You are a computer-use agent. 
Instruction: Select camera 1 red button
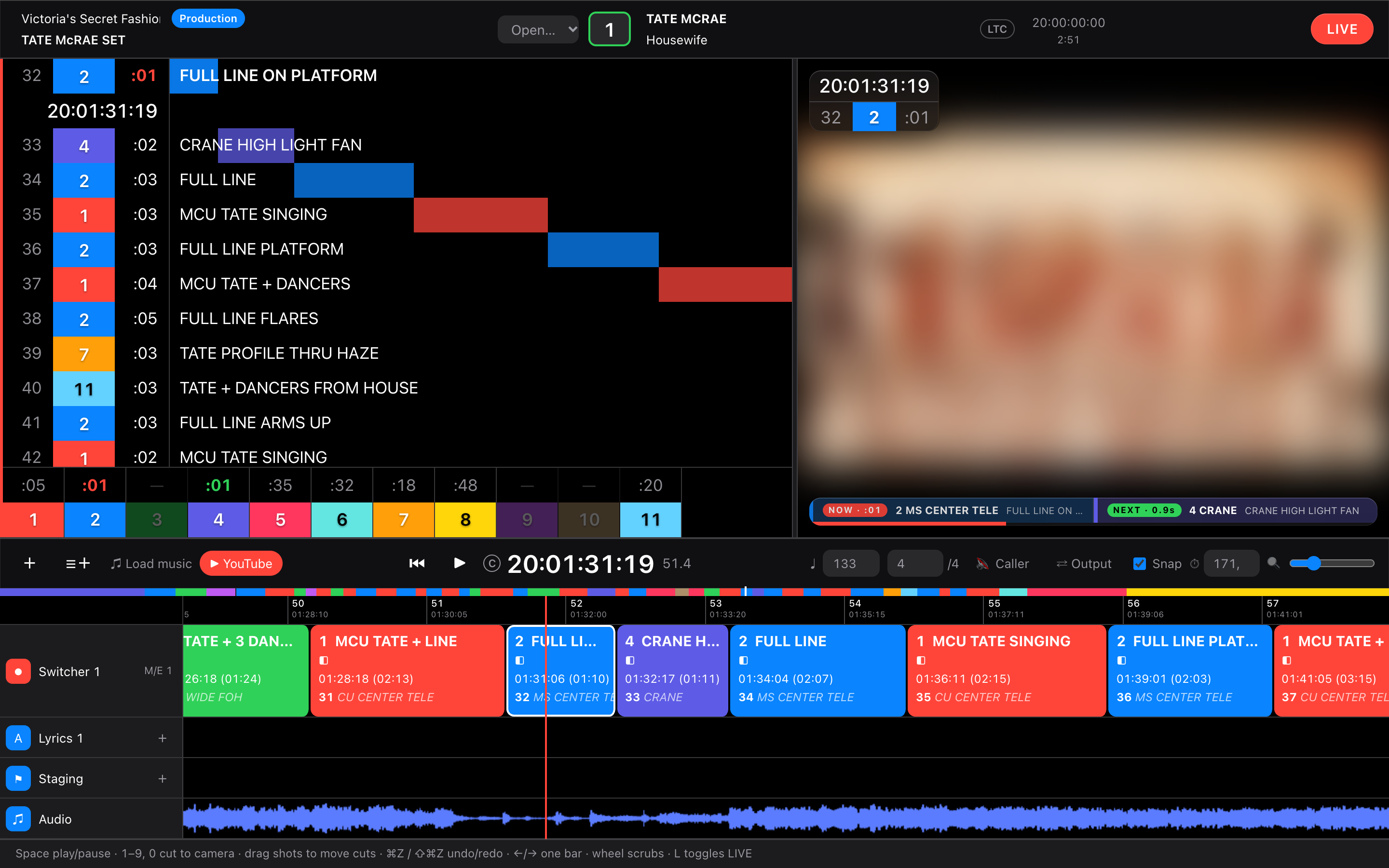(x=32, y=519)
